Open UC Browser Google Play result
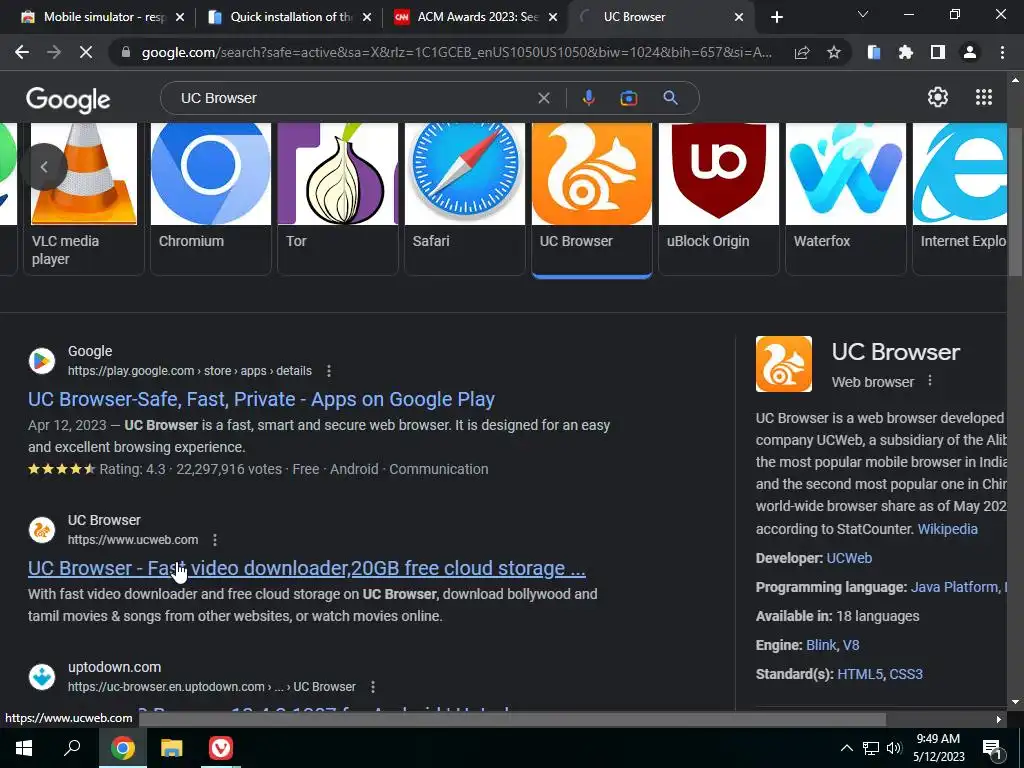1024x768 pixels. (261, 399)
